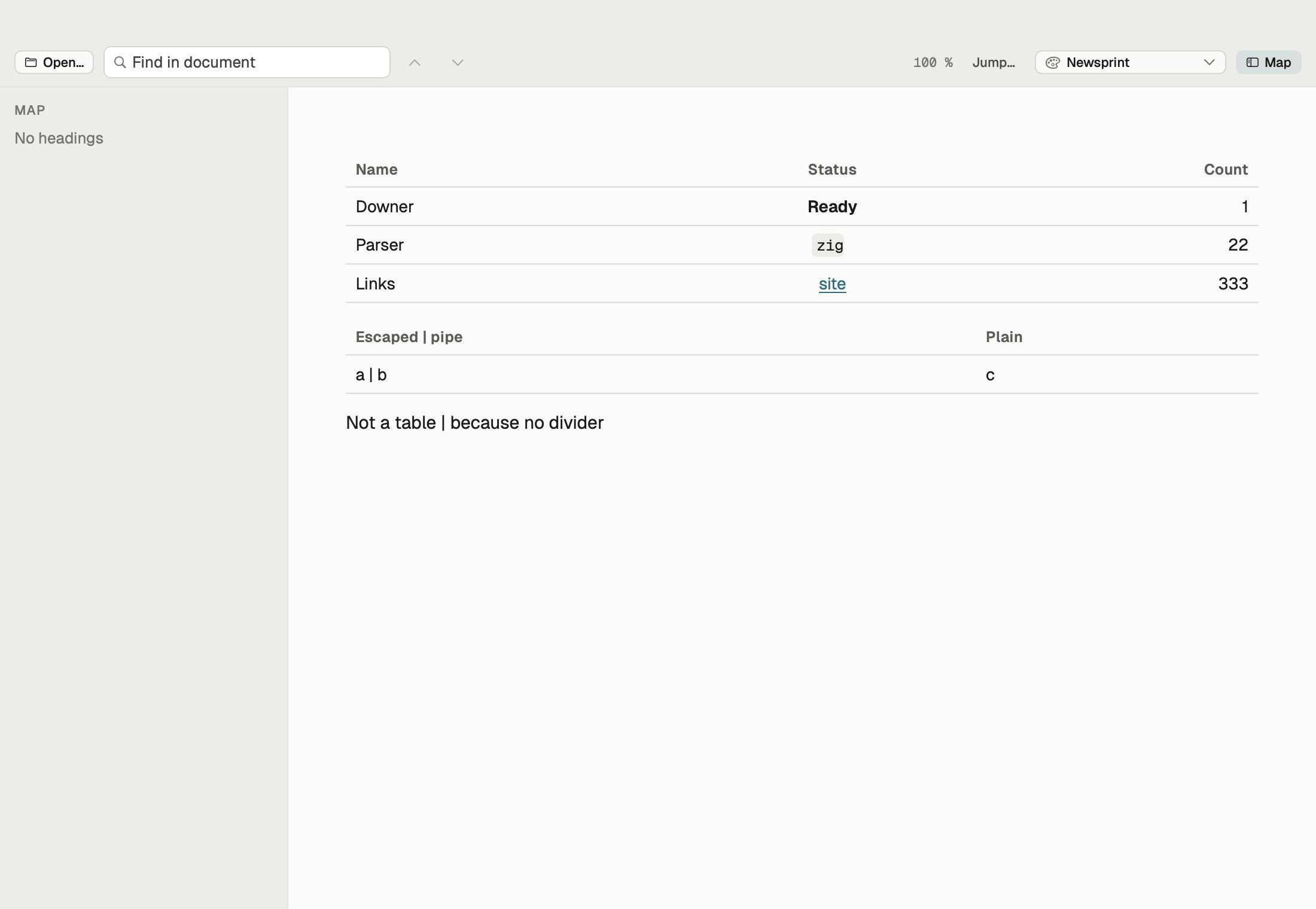
Task: Click the Status column header
Action: pos(832,169)
